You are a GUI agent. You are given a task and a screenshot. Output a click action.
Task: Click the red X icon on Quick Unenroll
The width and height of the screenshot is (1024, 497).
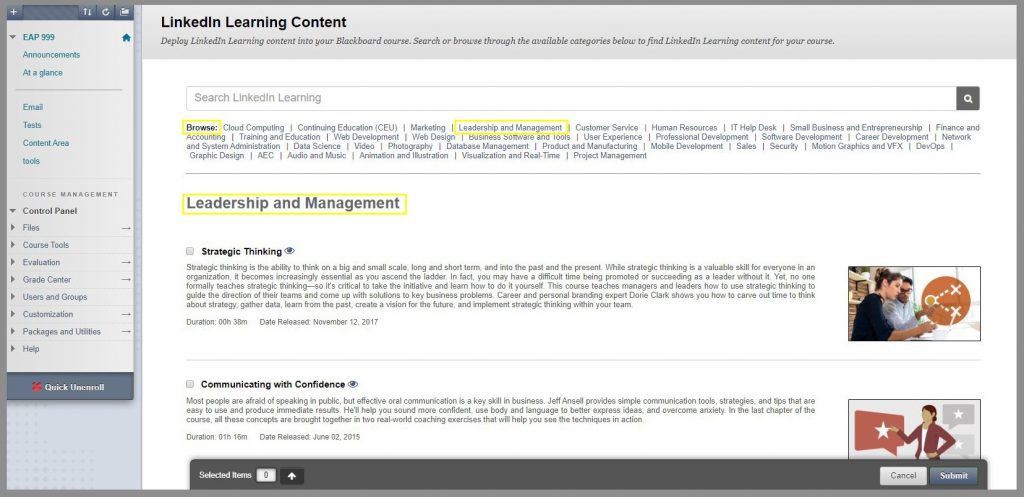tap(37, 387)
